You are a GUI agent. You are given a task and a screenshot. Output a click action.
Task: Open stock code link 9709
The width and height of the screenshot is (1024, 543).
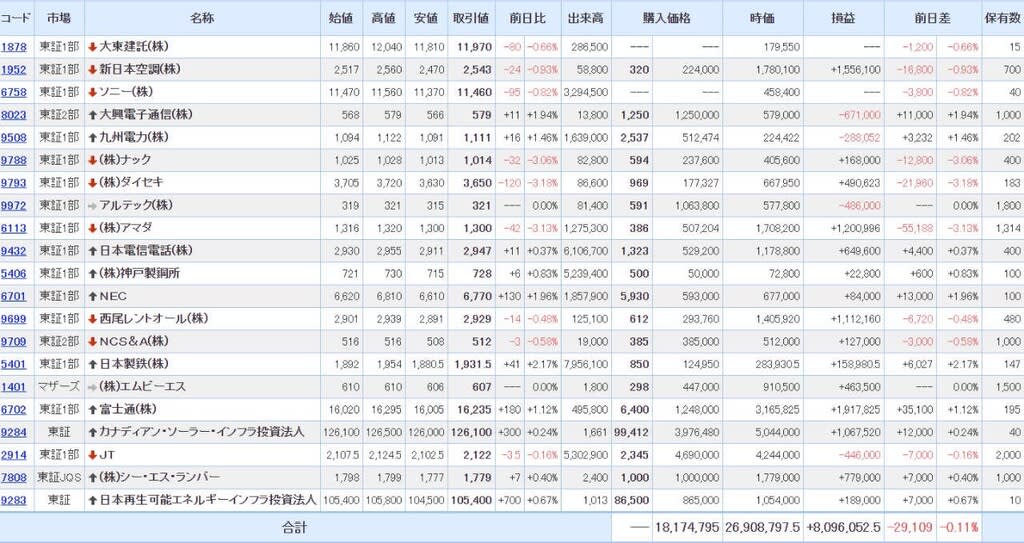coord(13,342)
